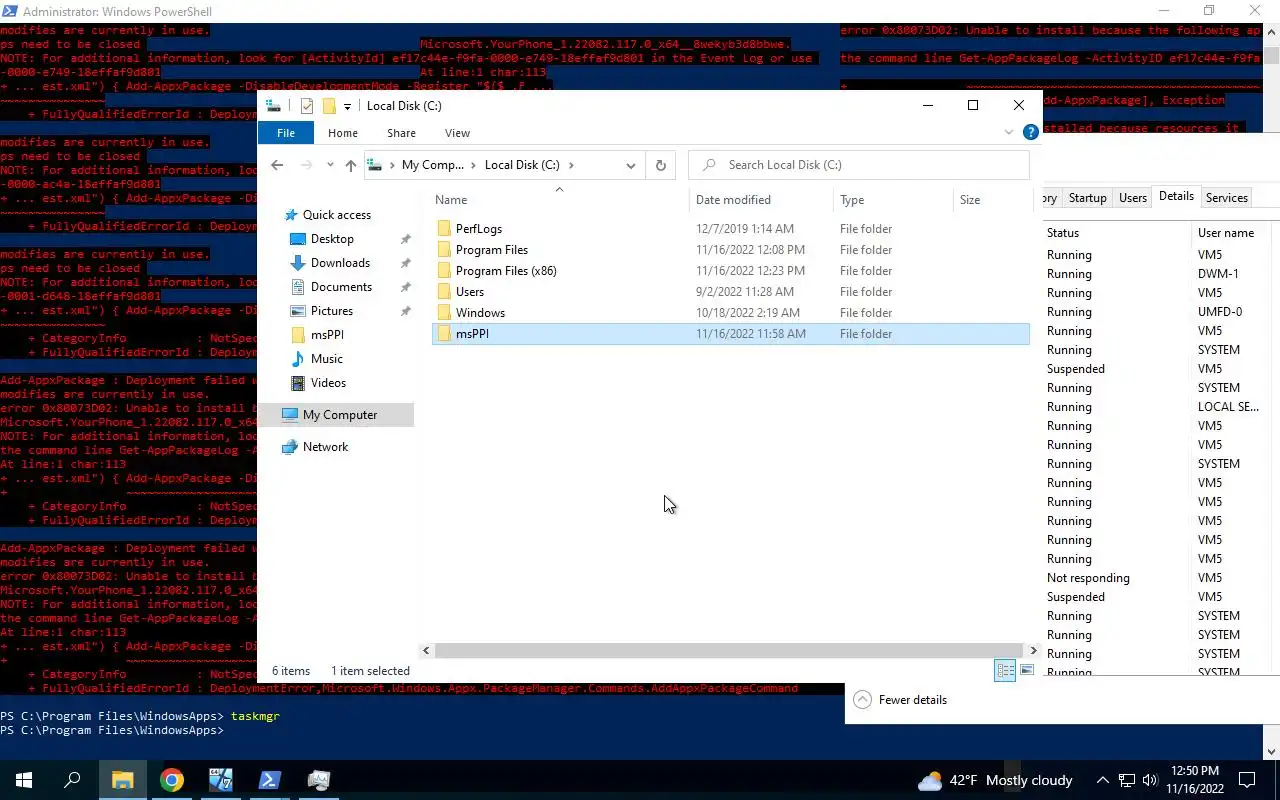1280x800 pixels.
Task: Open the notification center icon
Action: tap(1247, 780)
